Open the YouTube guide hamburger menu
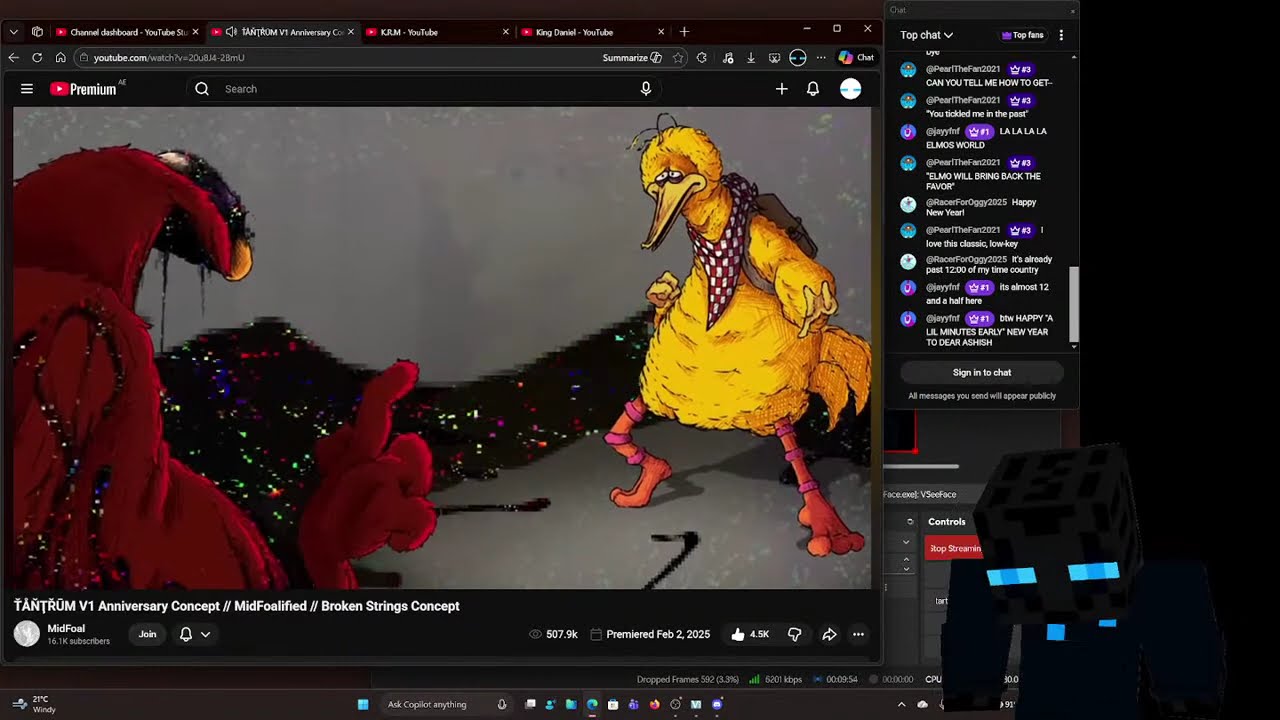Screen dimensions: 1280x720 tap(27, 89)
